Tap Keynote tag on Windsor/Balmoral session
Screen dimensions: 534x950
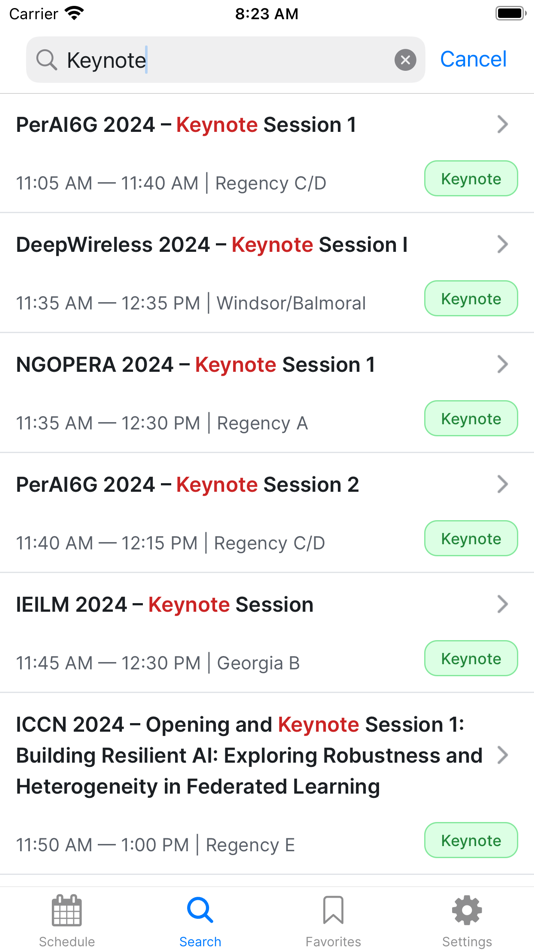pyautogui.click(x=471, y=298)
